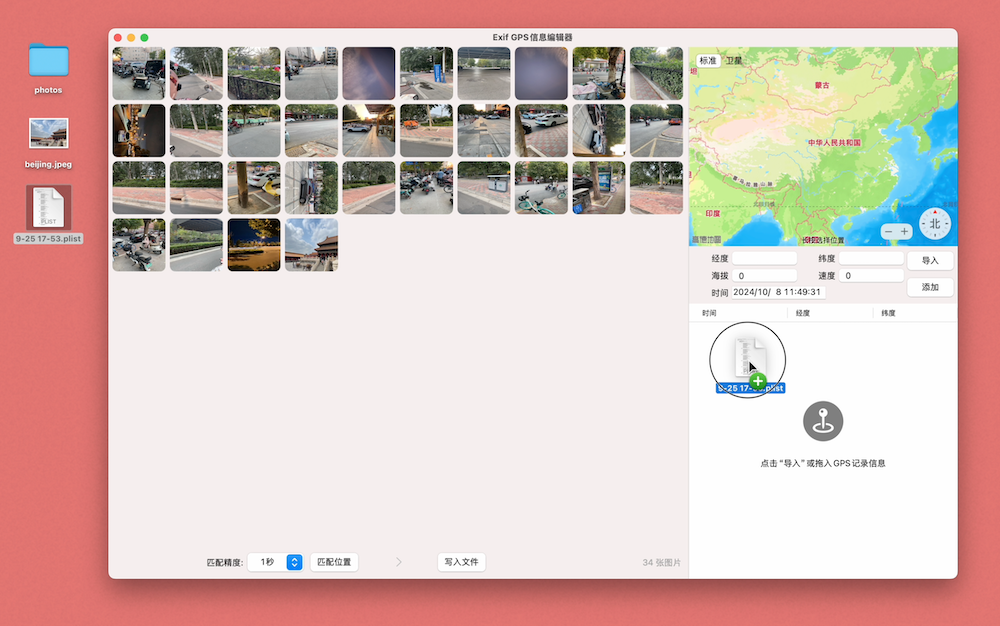Select the Forbidden City photo thumbnail
This screenshot has height=626, width=1000.
(x=311, y=245)
